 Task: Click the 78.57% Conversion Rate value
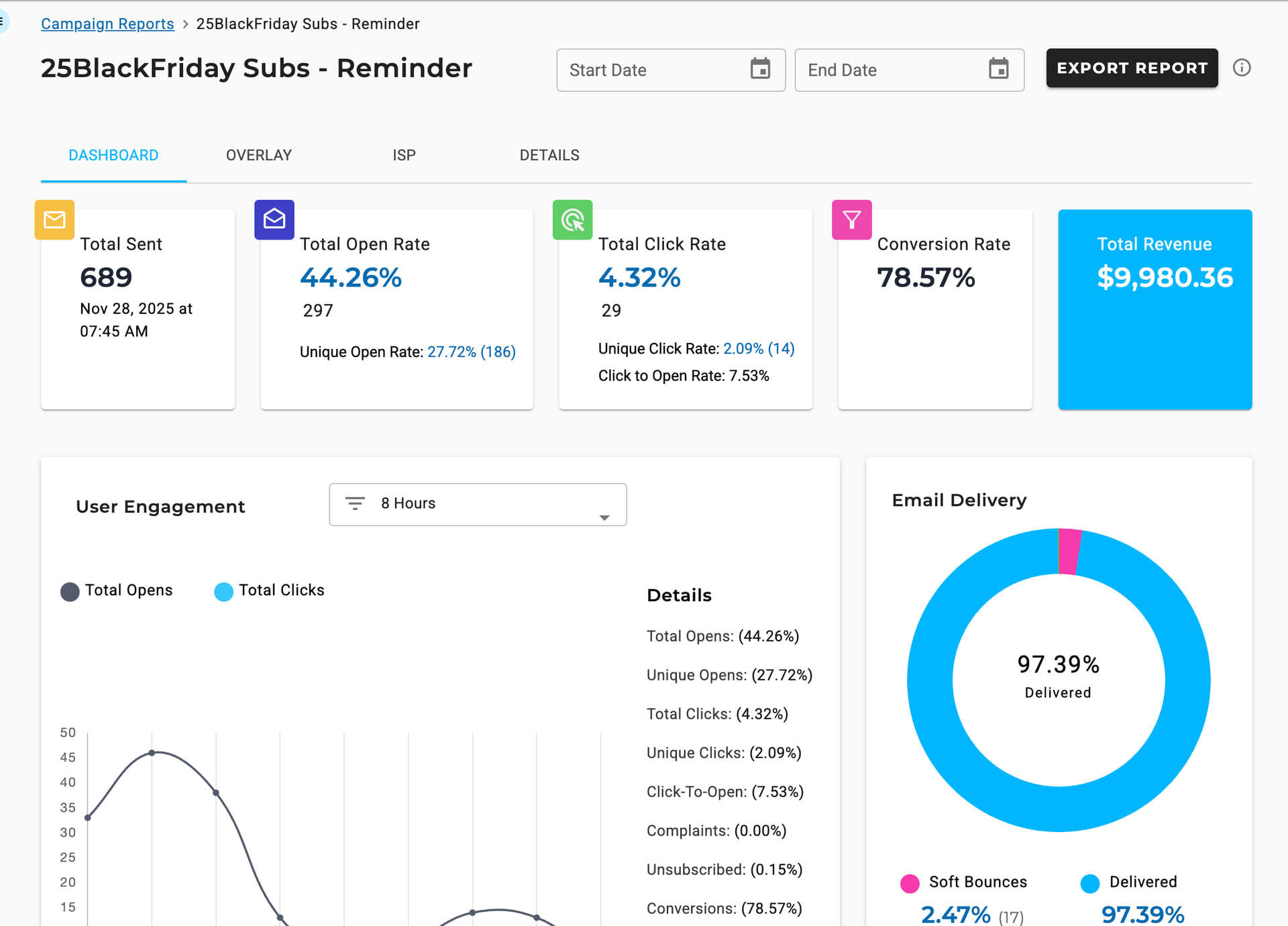926,277
